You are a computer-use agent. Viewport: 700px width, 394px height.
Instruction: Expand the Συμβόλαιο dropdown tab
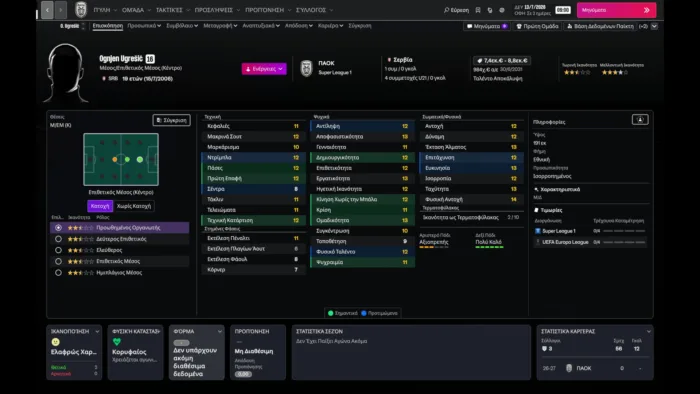pyautogui.click(x=182, y=26)
